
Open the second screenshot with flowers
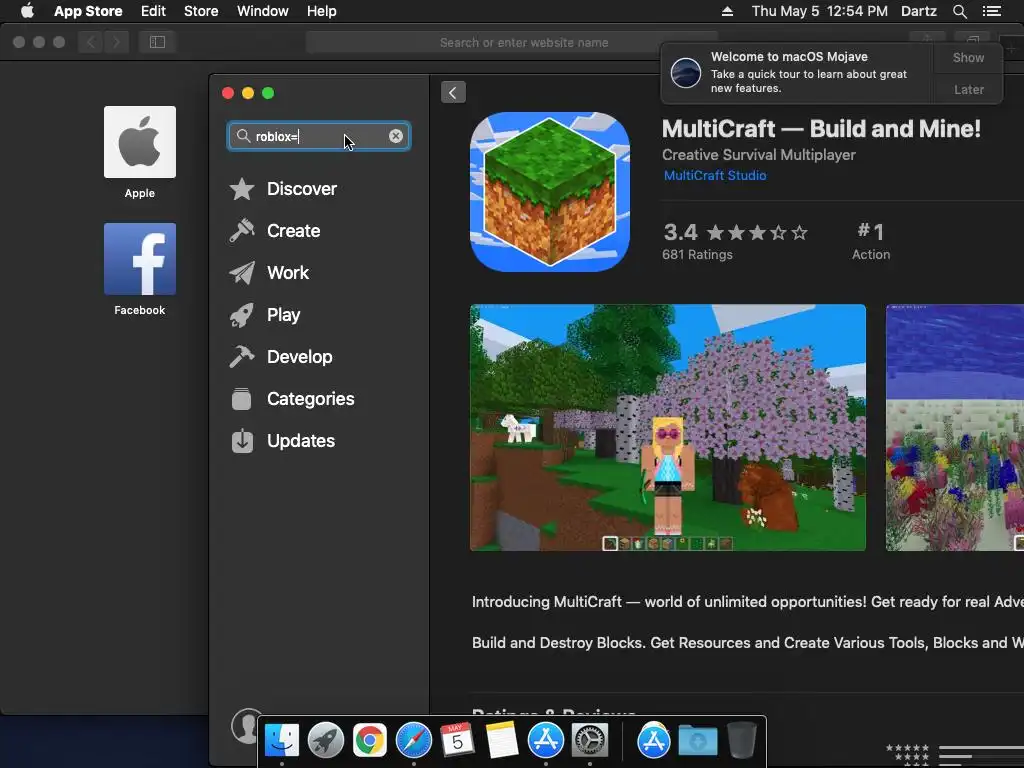coord(955,428)
